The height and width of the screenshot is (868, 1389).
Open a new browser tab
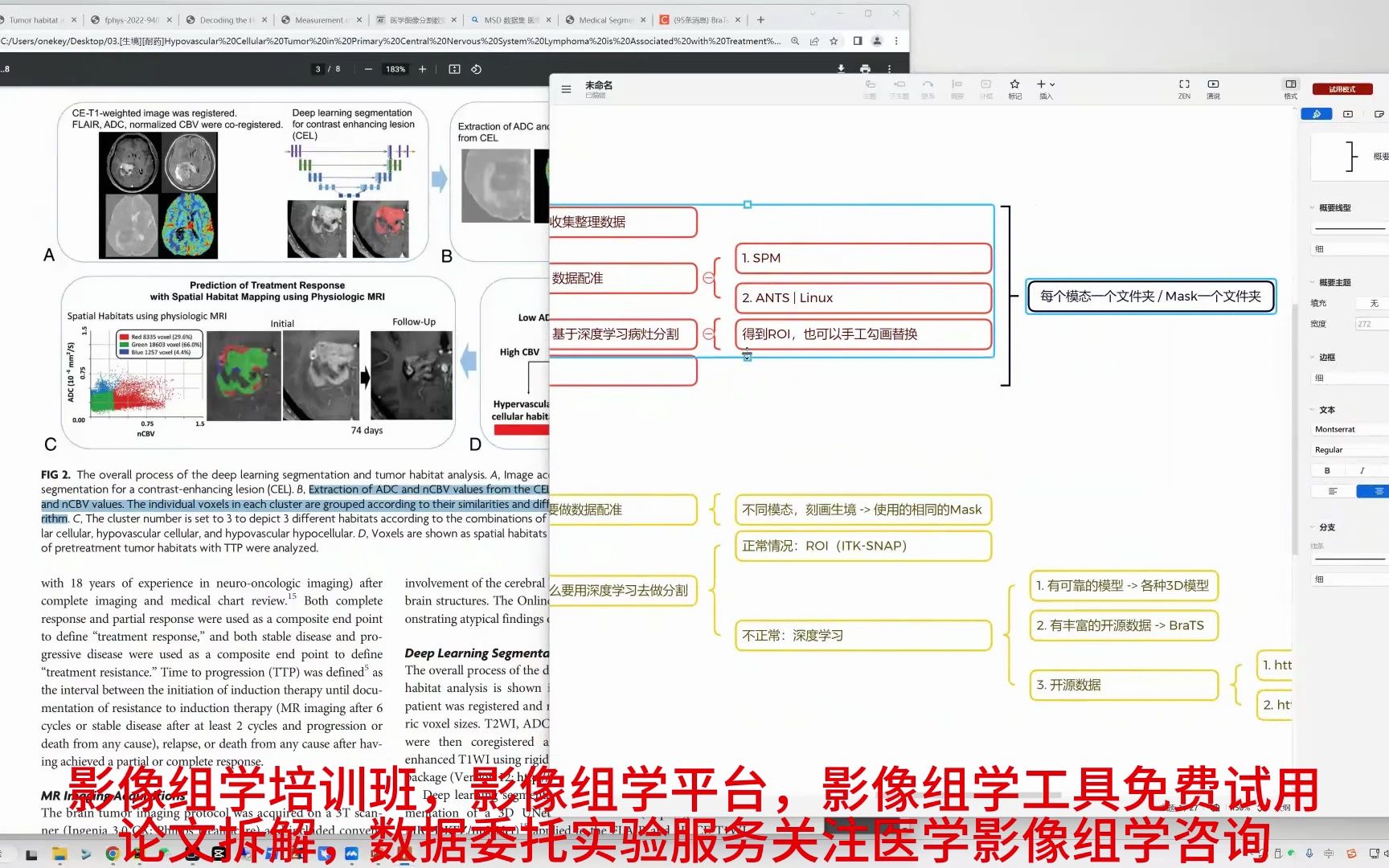(760, 20)
